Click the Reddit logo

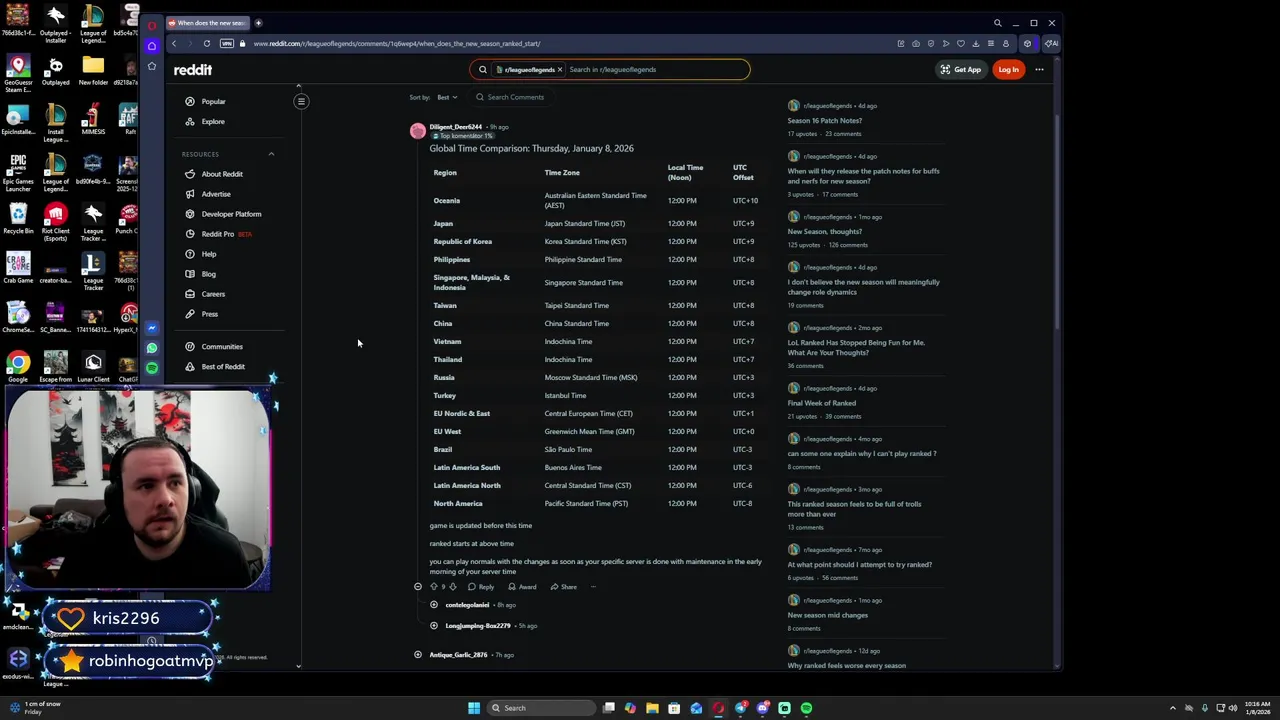(193, 70)
